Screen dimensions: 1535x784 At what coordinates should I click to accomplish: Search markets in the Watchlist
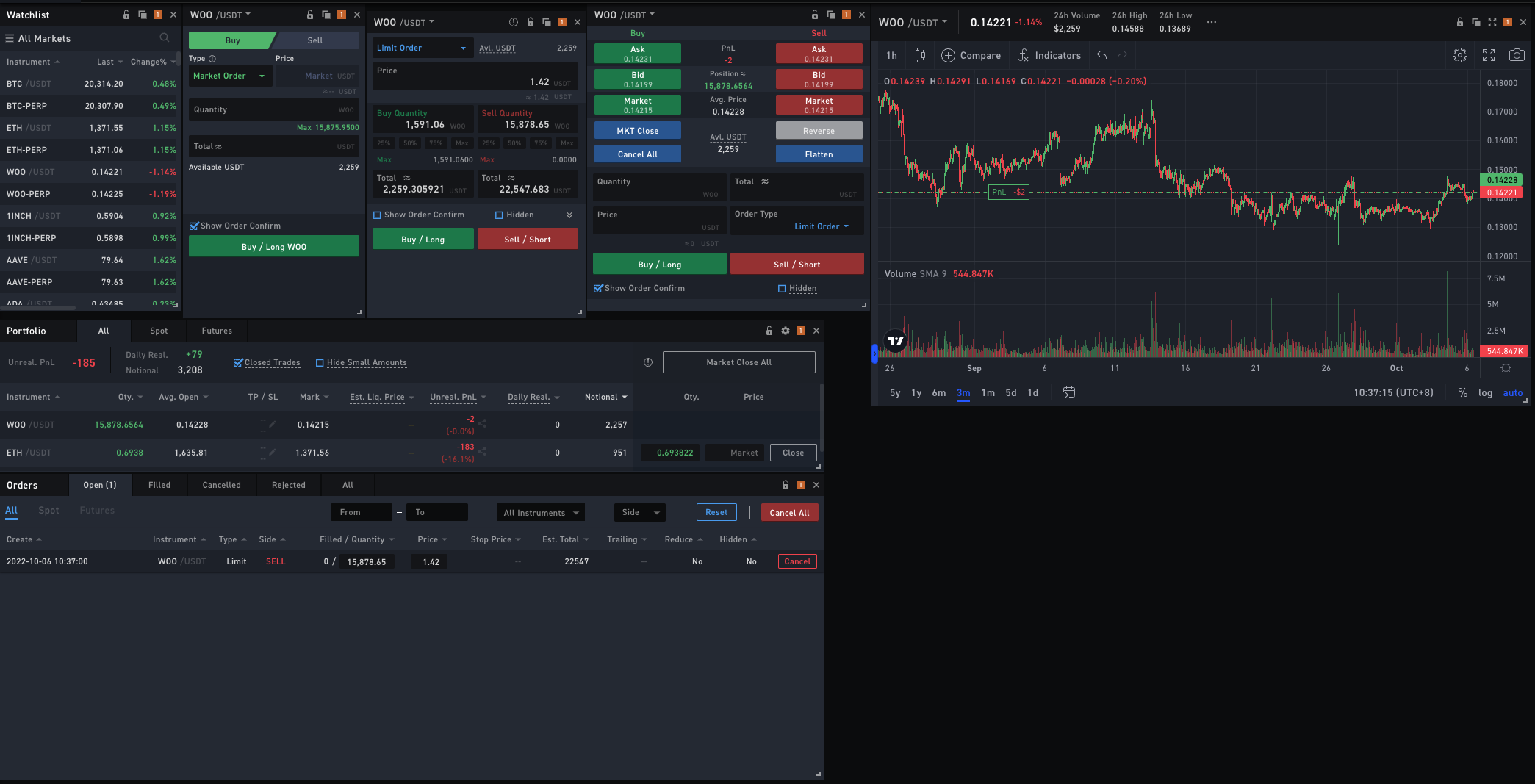165,38
